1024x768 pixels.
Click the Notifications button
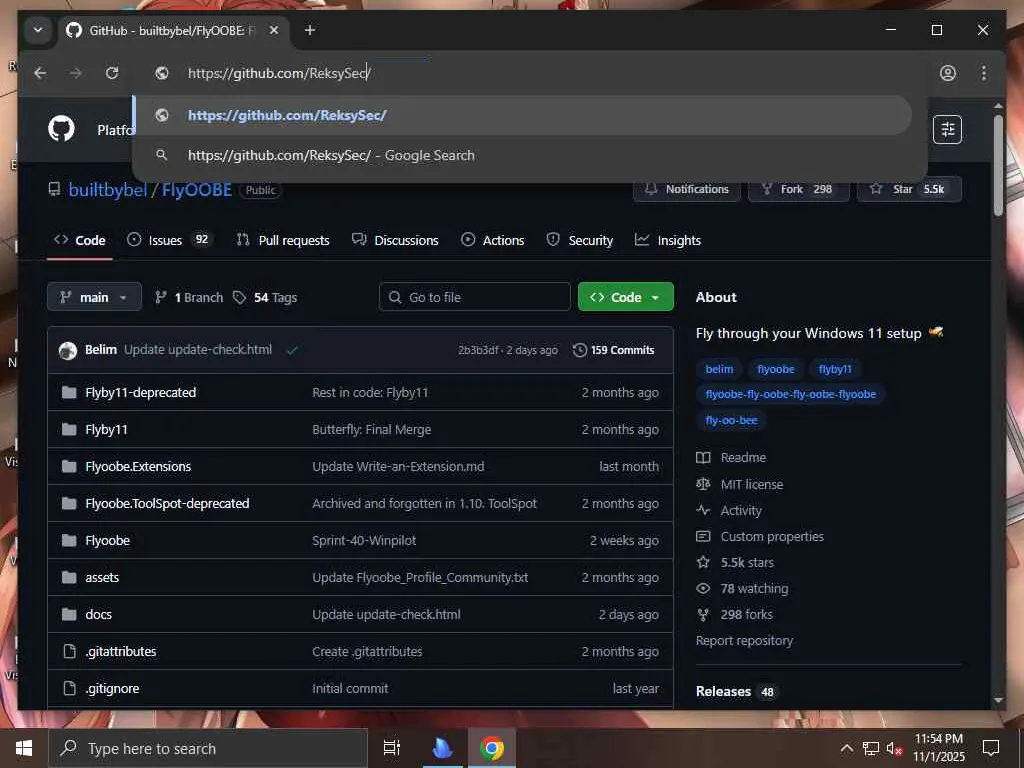[x=687, y=189]
